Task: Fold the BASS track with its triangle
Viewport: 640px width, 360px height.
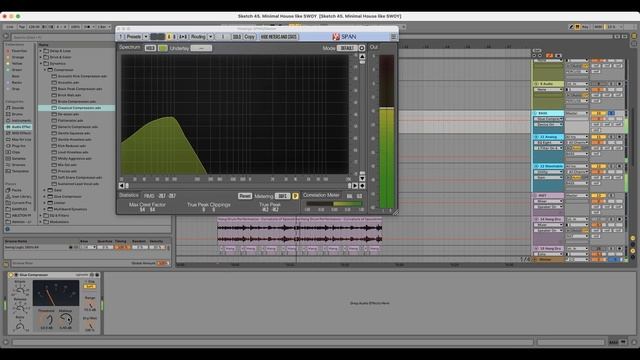Action: pos(536,113)
